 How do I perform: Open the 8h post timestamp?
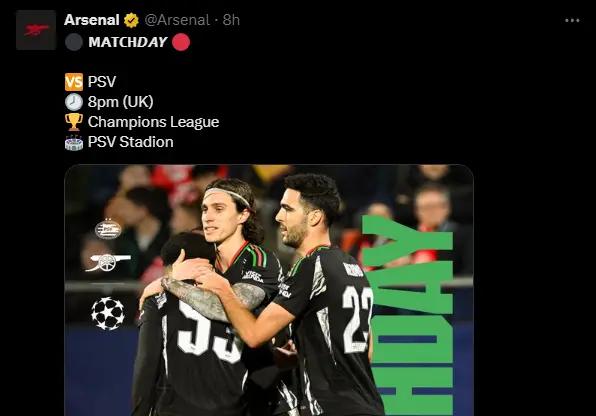(231, 20)
